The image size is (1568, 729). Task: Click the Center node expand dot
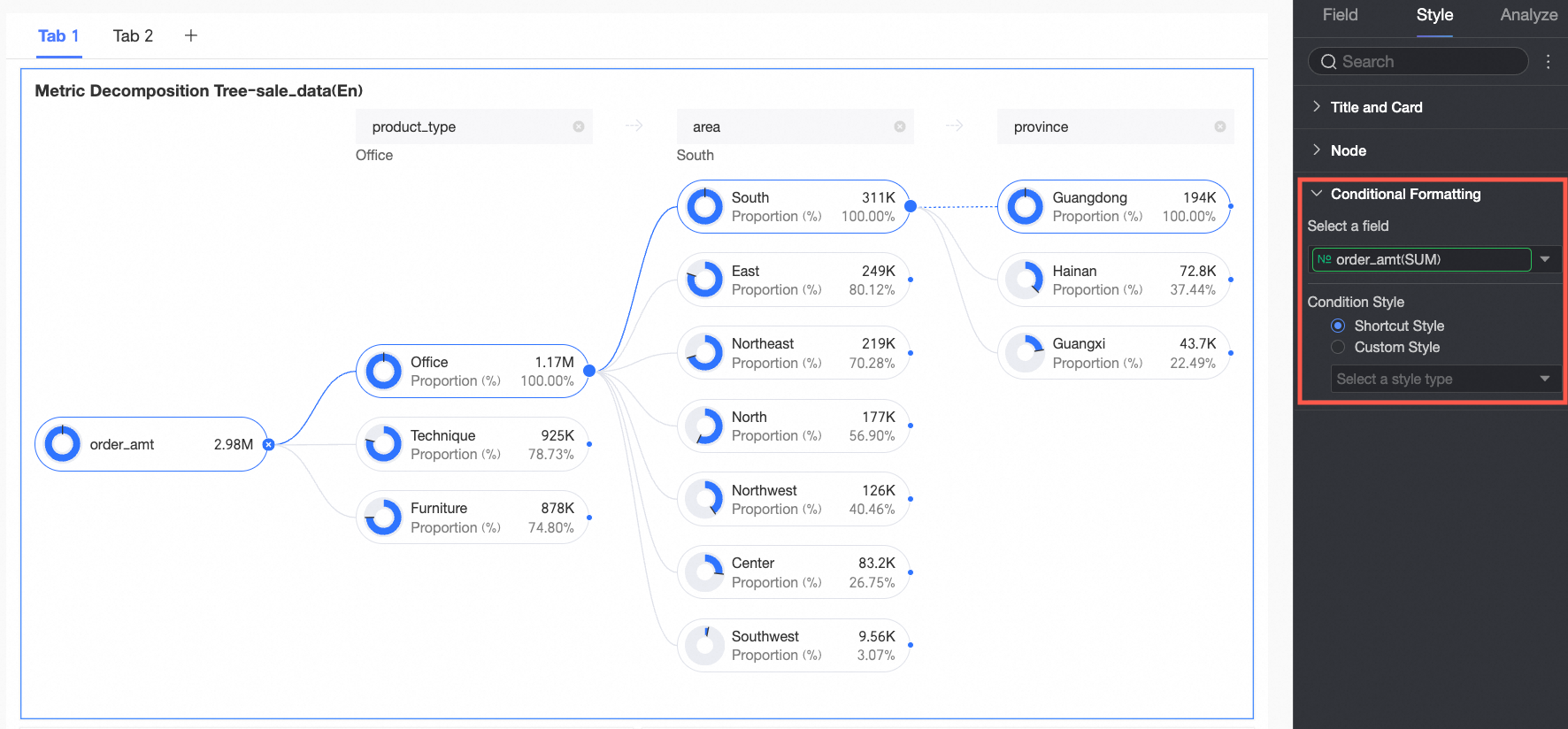tap(911, 572)
